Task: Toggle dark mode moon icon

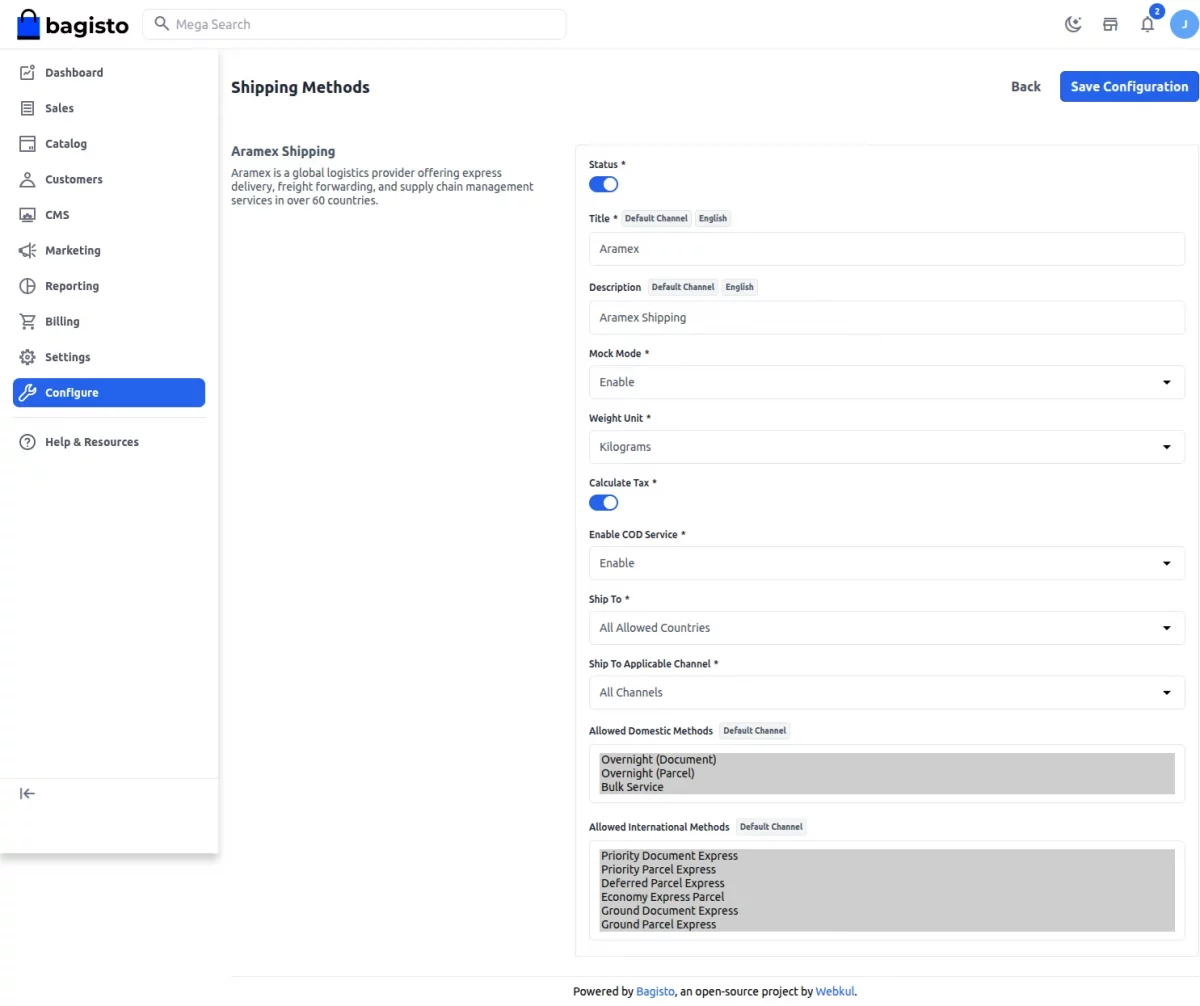Action: [1073, 24]
